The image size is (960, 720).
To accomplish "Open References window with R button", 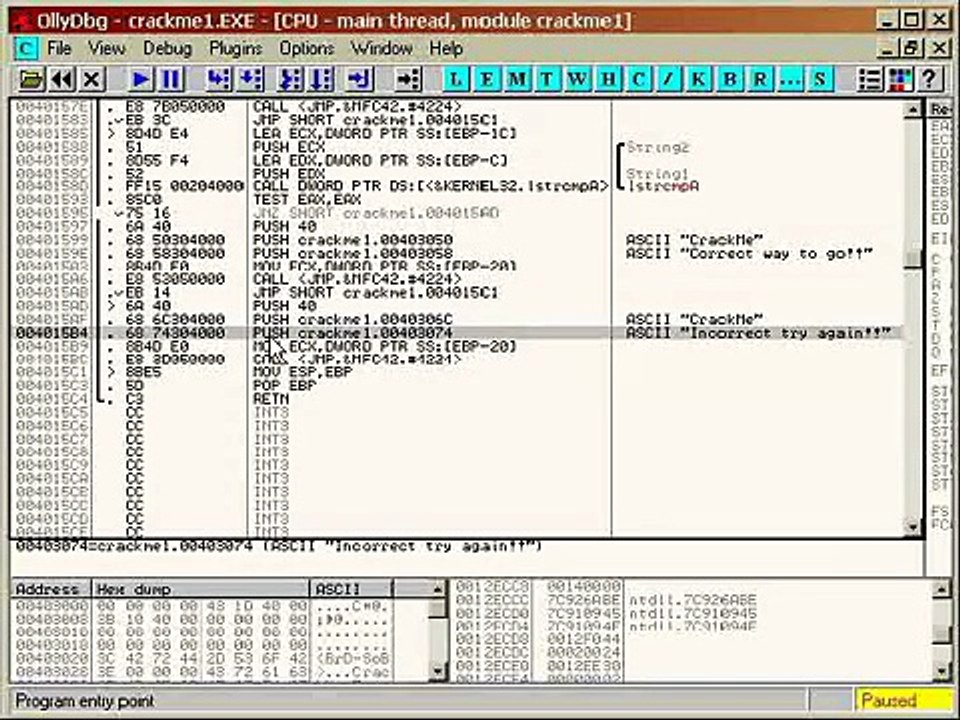I will (x=760, y=79).
